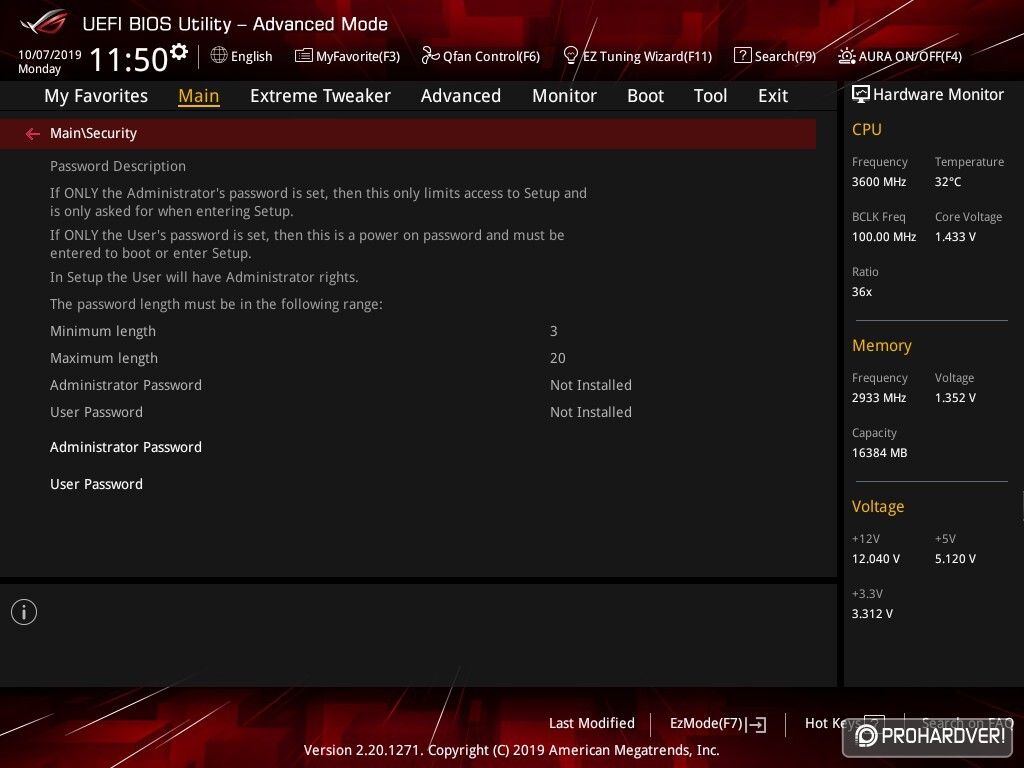1024x768 pixels.
Task: Click User Password Not Installed status
Action: pos(590,412)
